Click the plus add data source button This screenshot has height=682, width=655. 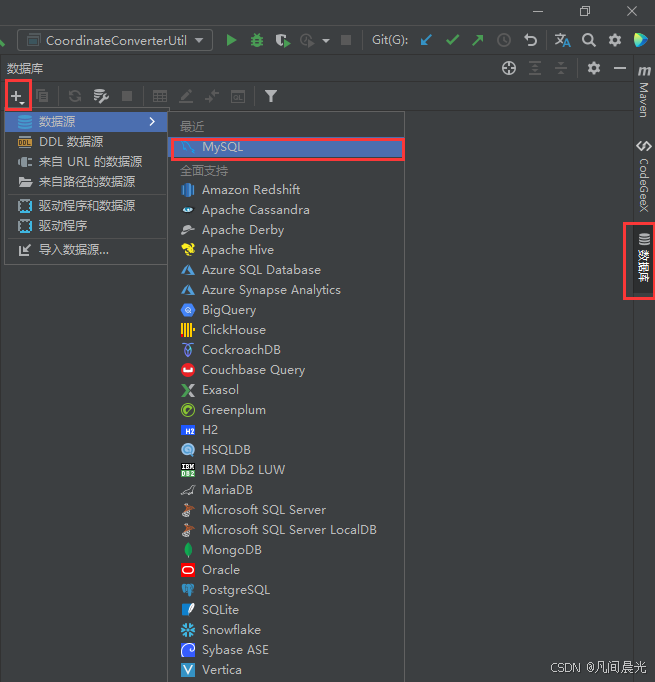pyautogui.click(x=17, y=96)
